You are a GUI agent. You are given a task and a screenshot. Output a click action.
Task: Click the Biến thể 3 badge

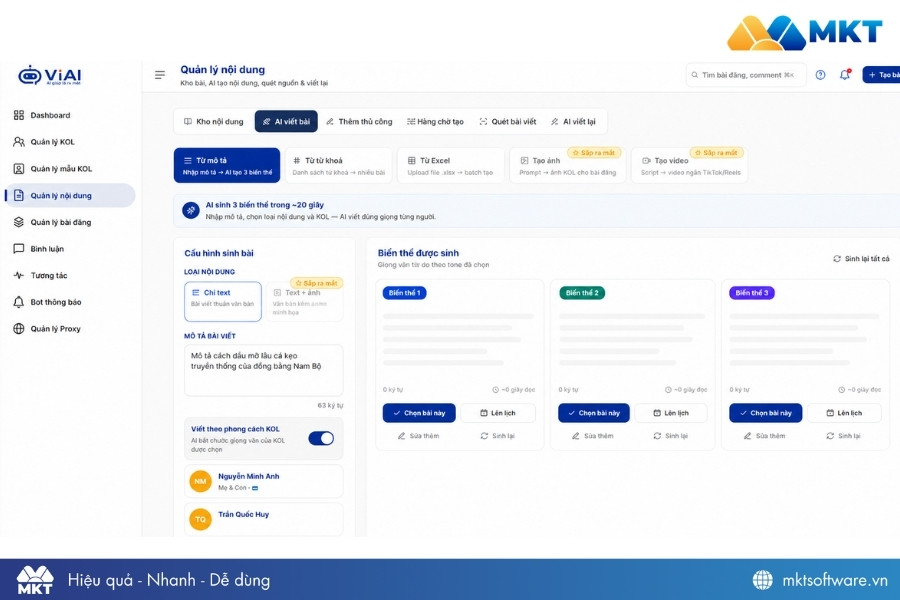point(751,293)
